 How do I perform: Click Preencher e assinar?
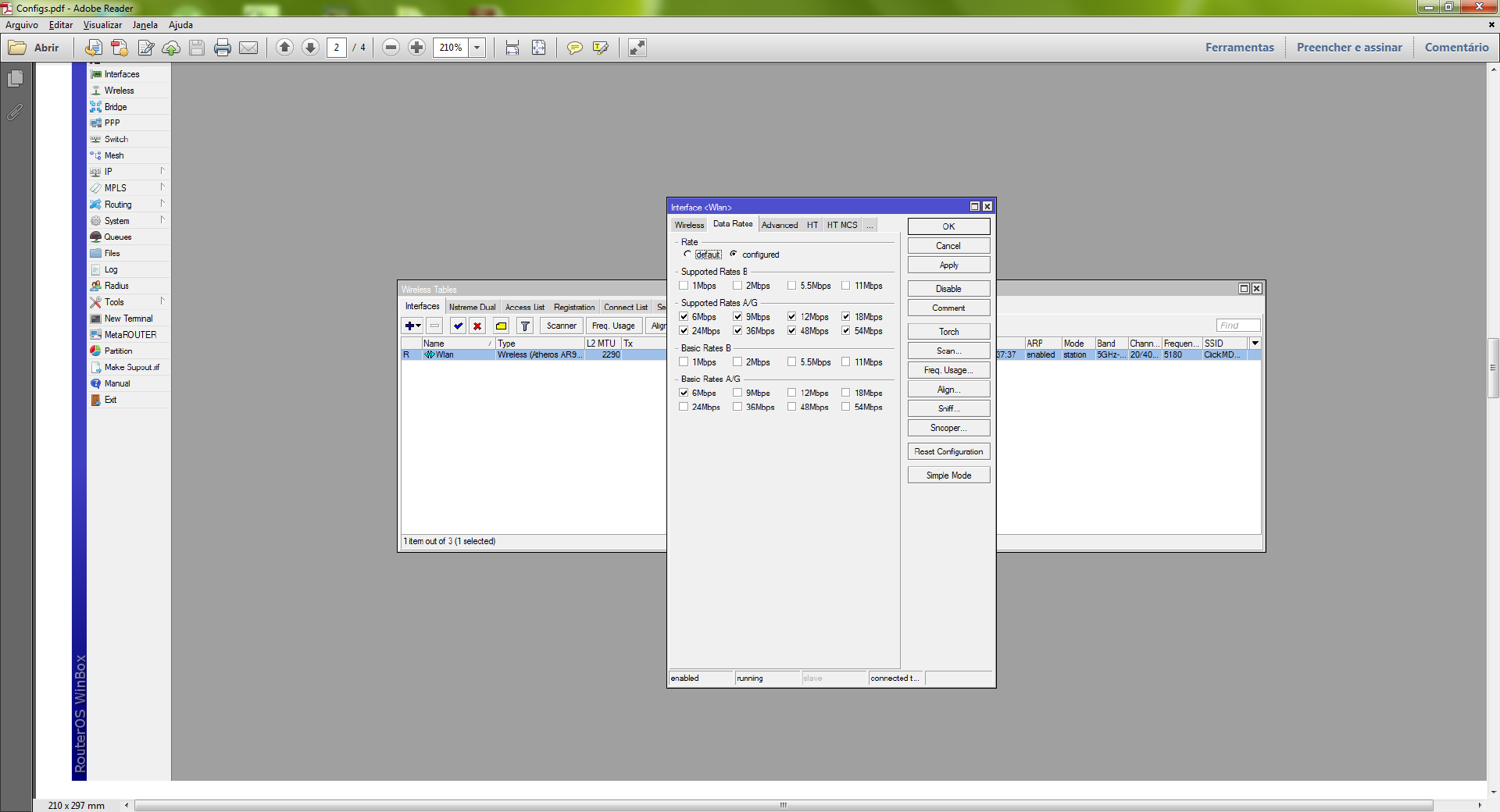coord(1349,48)
